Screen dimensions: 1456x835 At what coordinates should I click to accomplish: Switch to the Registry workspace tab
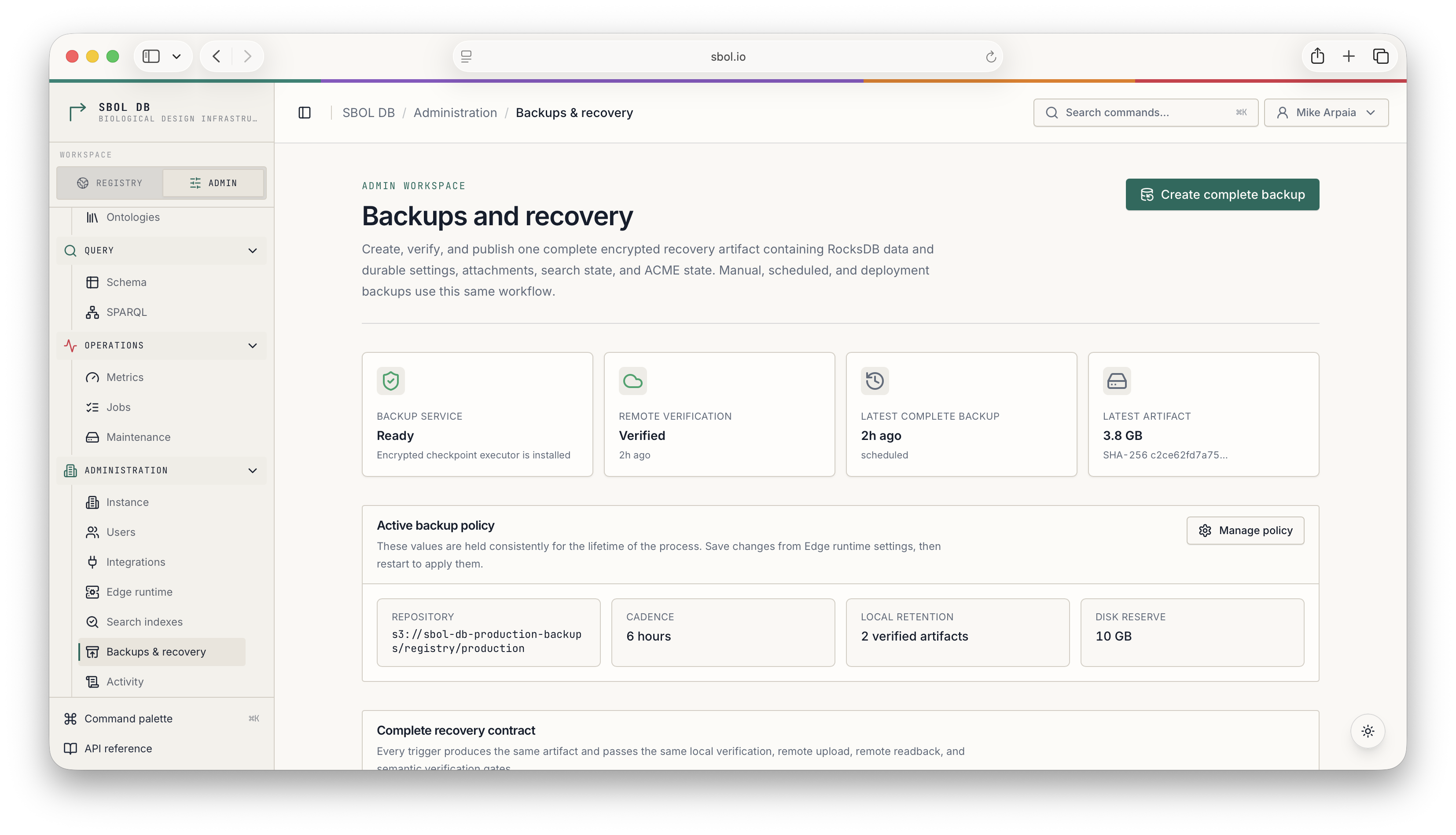(110, 183)
